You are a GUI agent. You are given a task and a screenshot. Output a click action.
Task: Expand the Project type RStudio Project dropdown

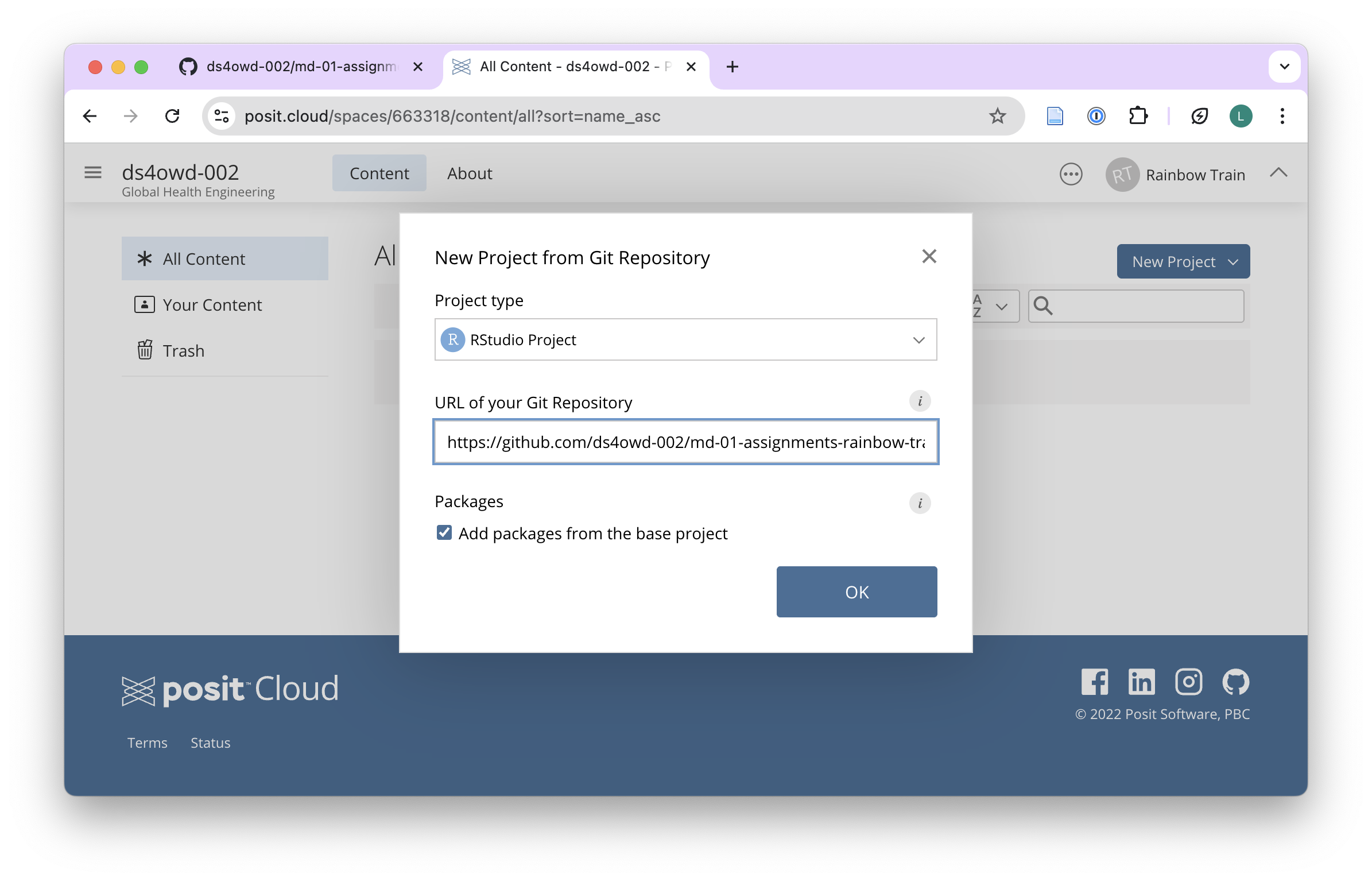click(x=685, y=339)
